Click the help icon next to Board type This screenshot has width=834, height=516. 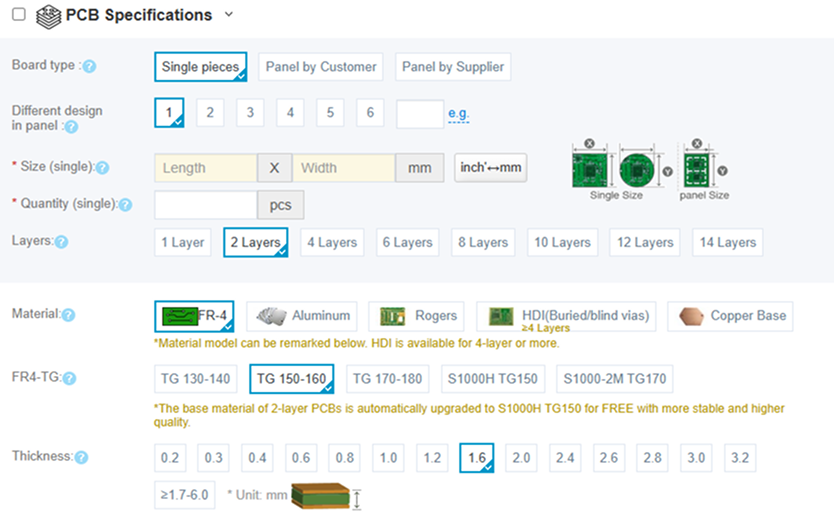tap(89, 67)
